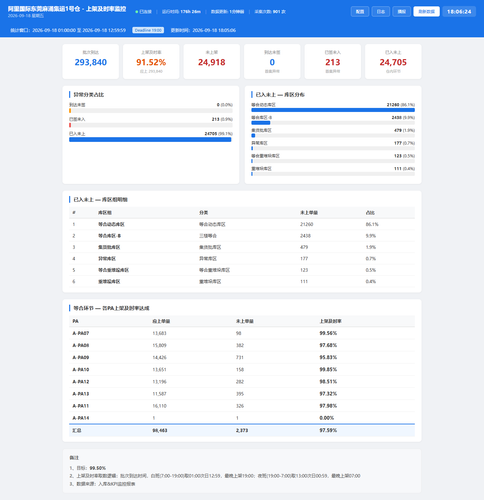The image size is (484, 500).
Task: Click the 99.50% target value in notes
Action: pyautogui.click(x=98, y=468)
